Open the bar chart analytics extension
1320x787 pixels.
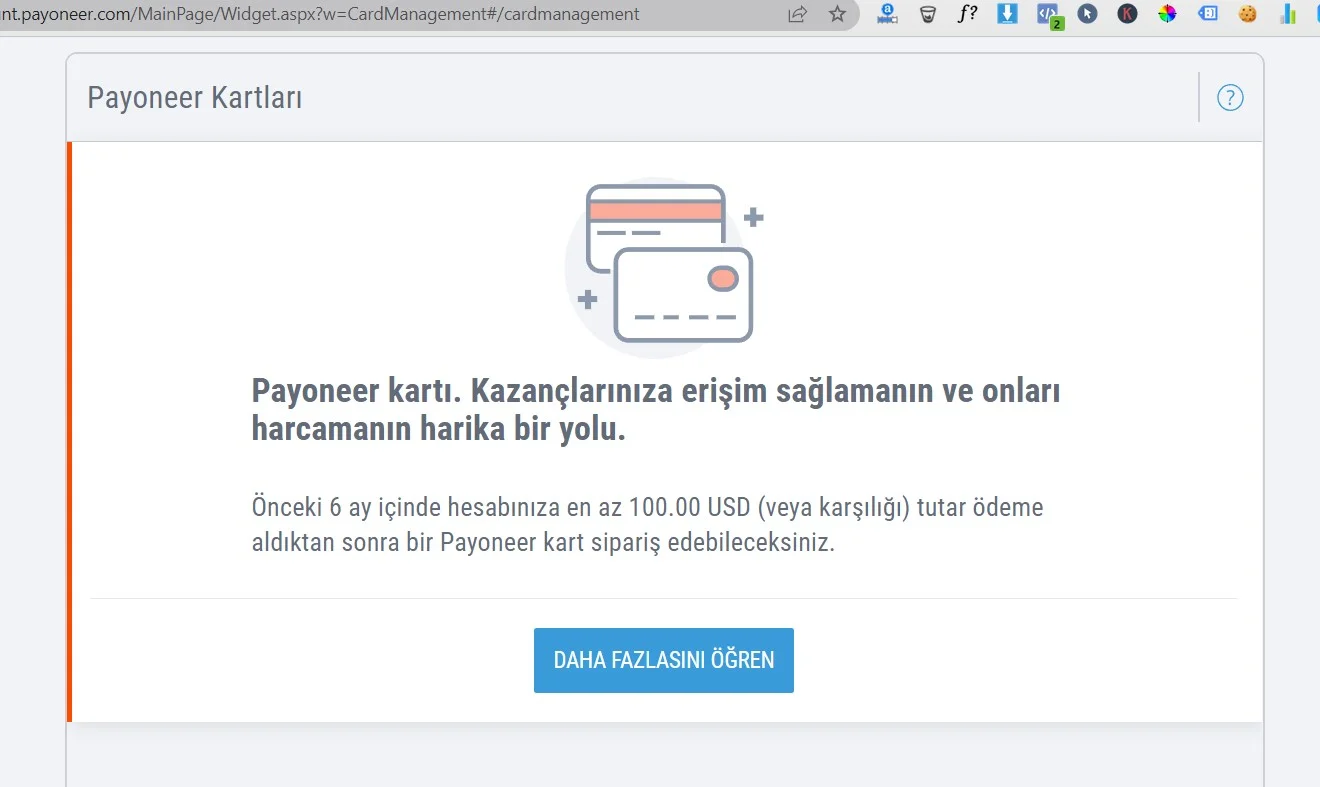[1287, 13]
